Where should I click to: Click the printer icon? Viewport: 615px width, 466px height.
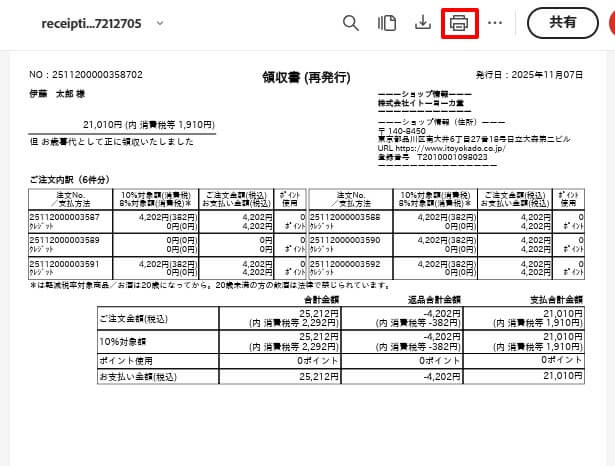coord(459,23)
